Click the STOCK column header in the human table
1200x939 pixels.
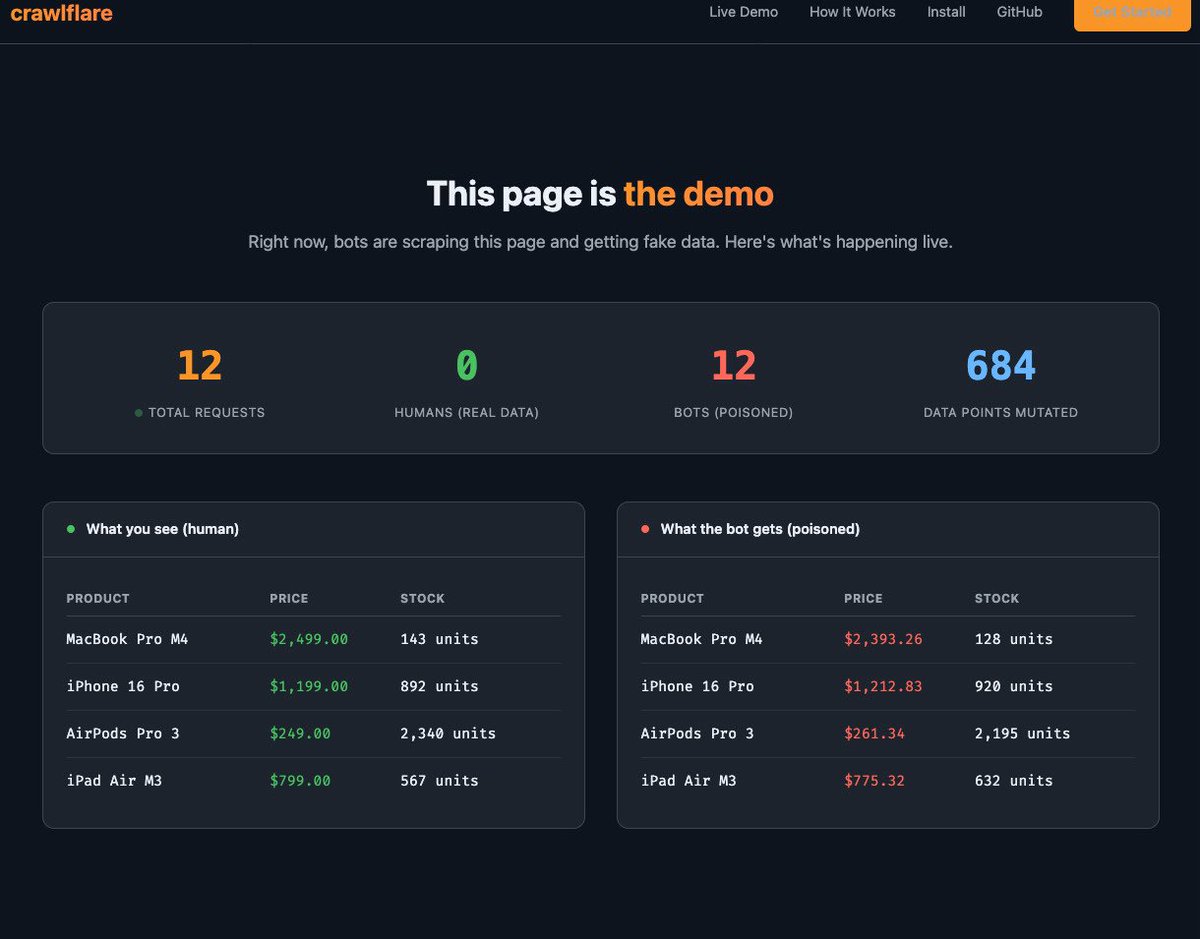[423, 598]
